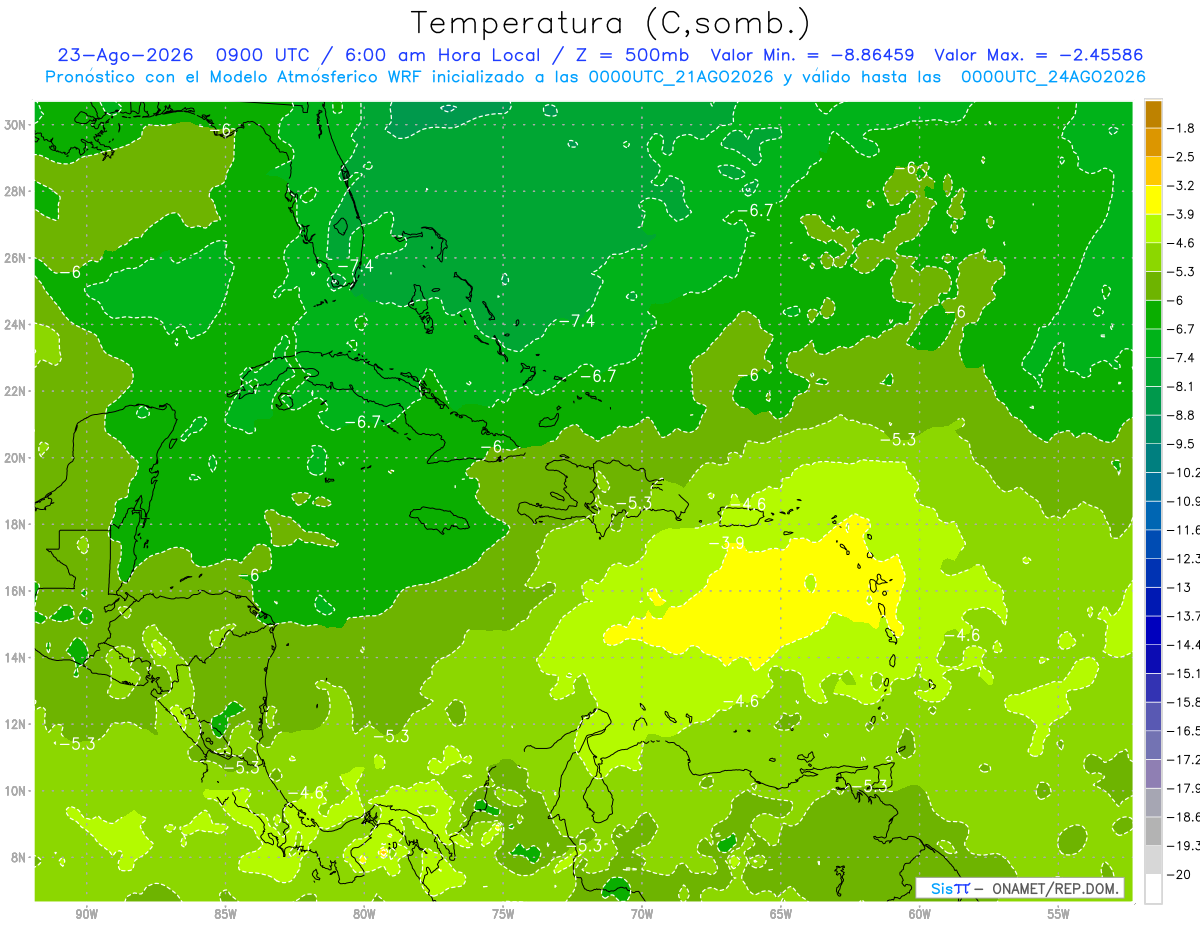Click the 20N latitude axis label

pyautogui.click(x=16, y=458)
